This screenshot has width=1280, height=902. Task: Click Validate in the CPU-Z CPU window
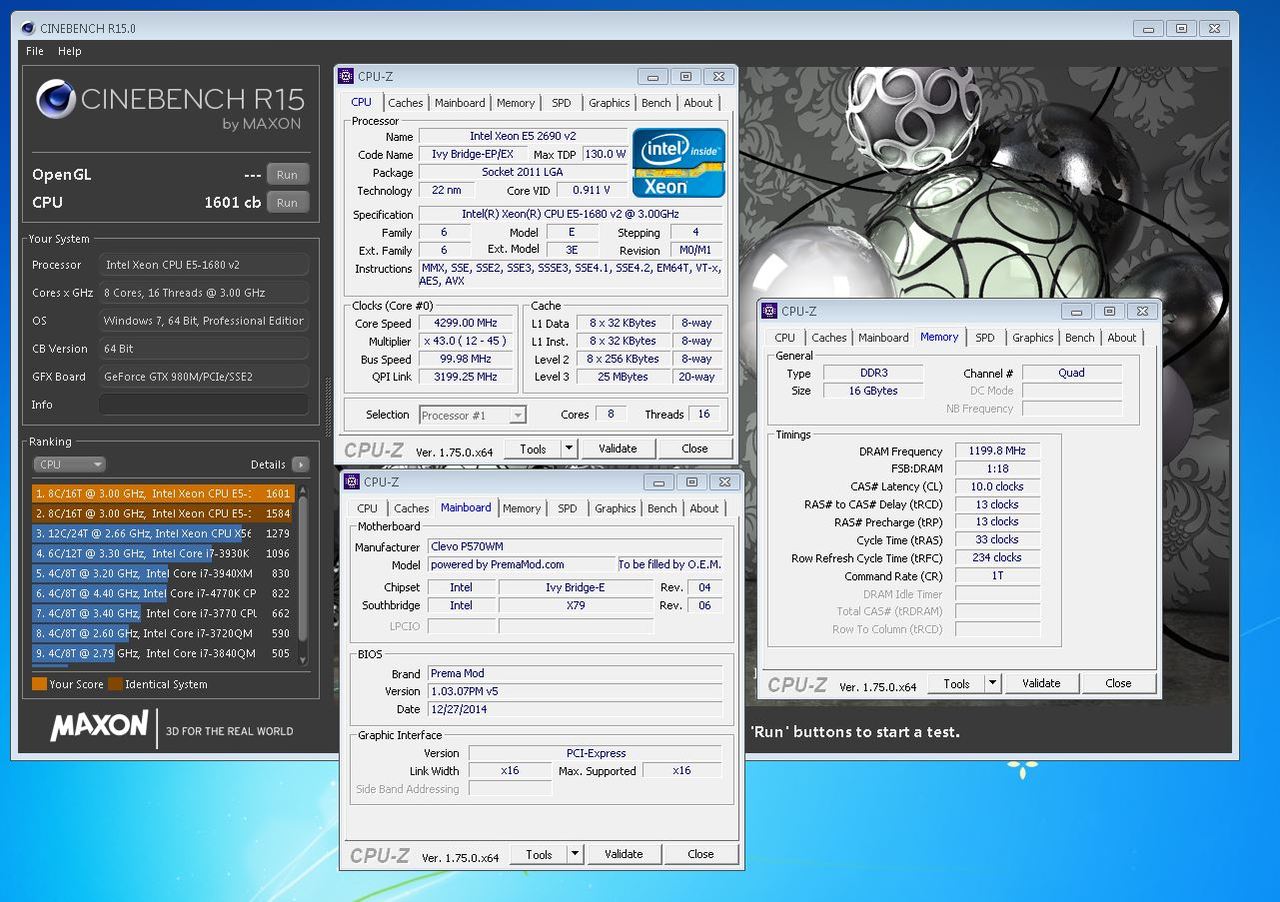coord(618,449)
